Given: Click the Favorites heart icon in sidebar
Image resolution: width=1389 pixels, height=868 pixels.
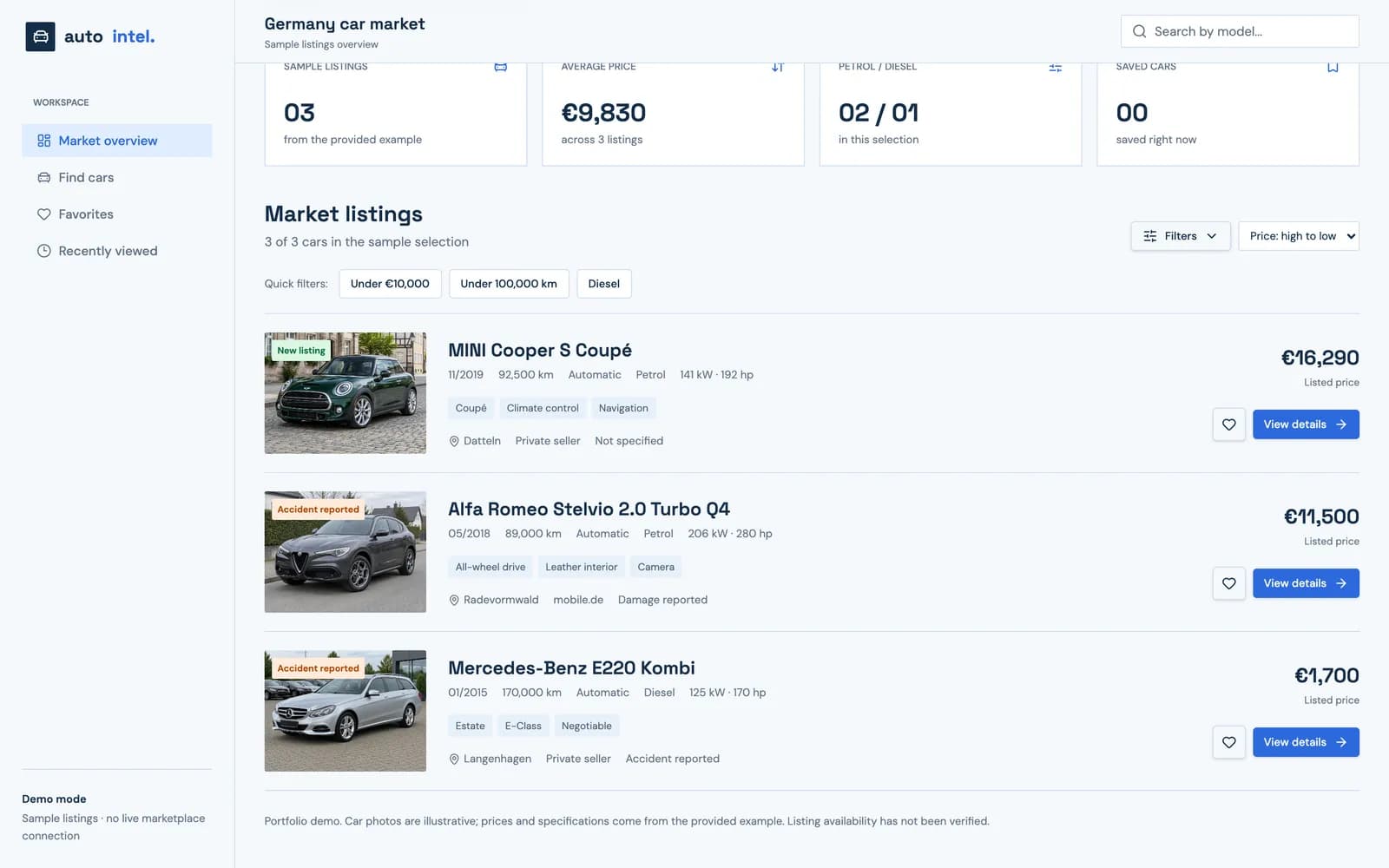Looking at the screenshot, I should coord(43,214).
